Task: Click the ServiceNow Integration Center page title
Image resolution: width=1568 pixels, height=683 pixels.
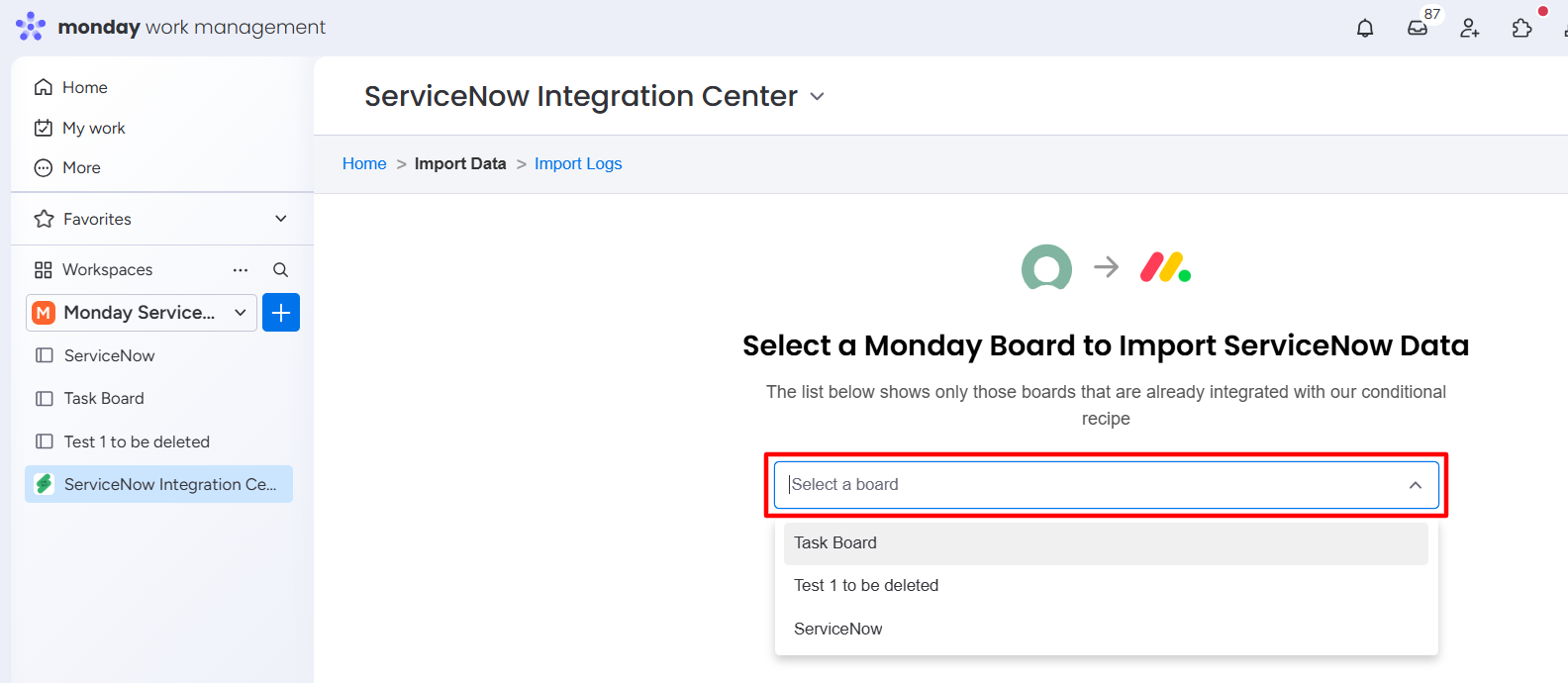Action: 581,96
